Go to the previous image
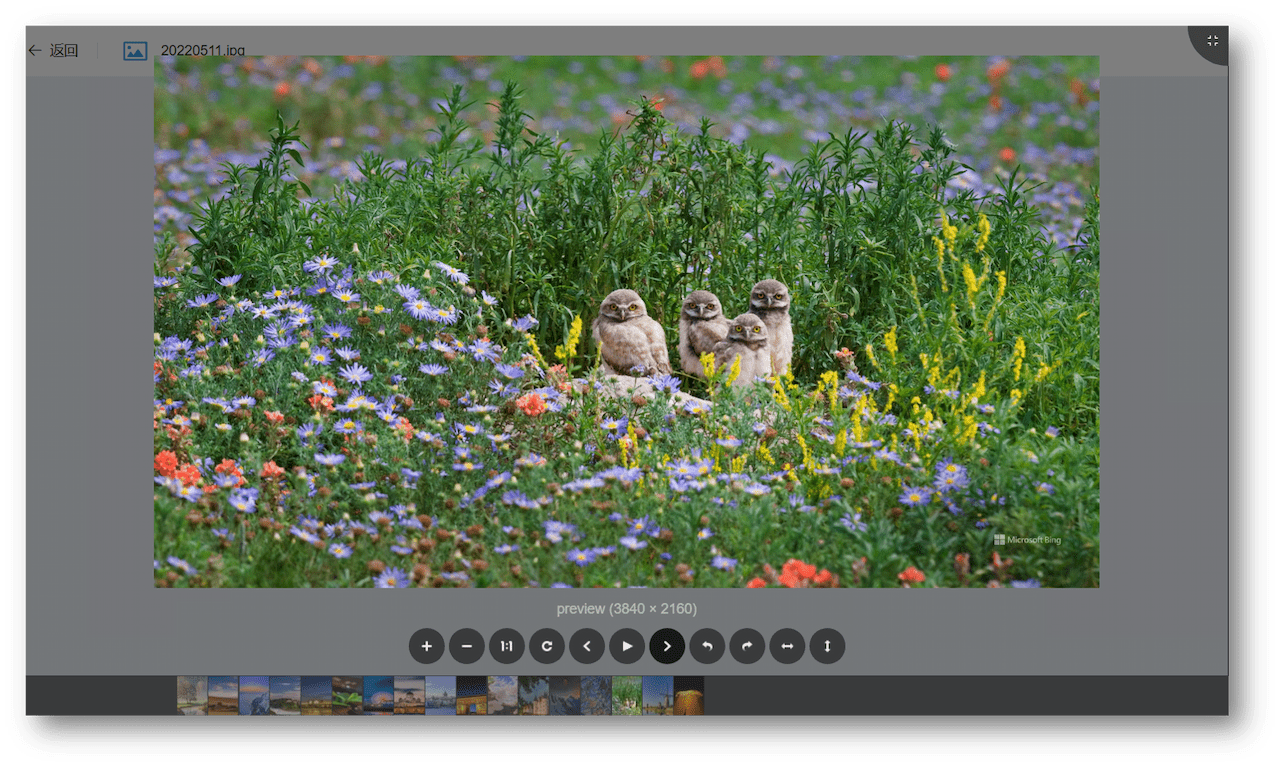 pyautogui.click(x=587, y=646)
